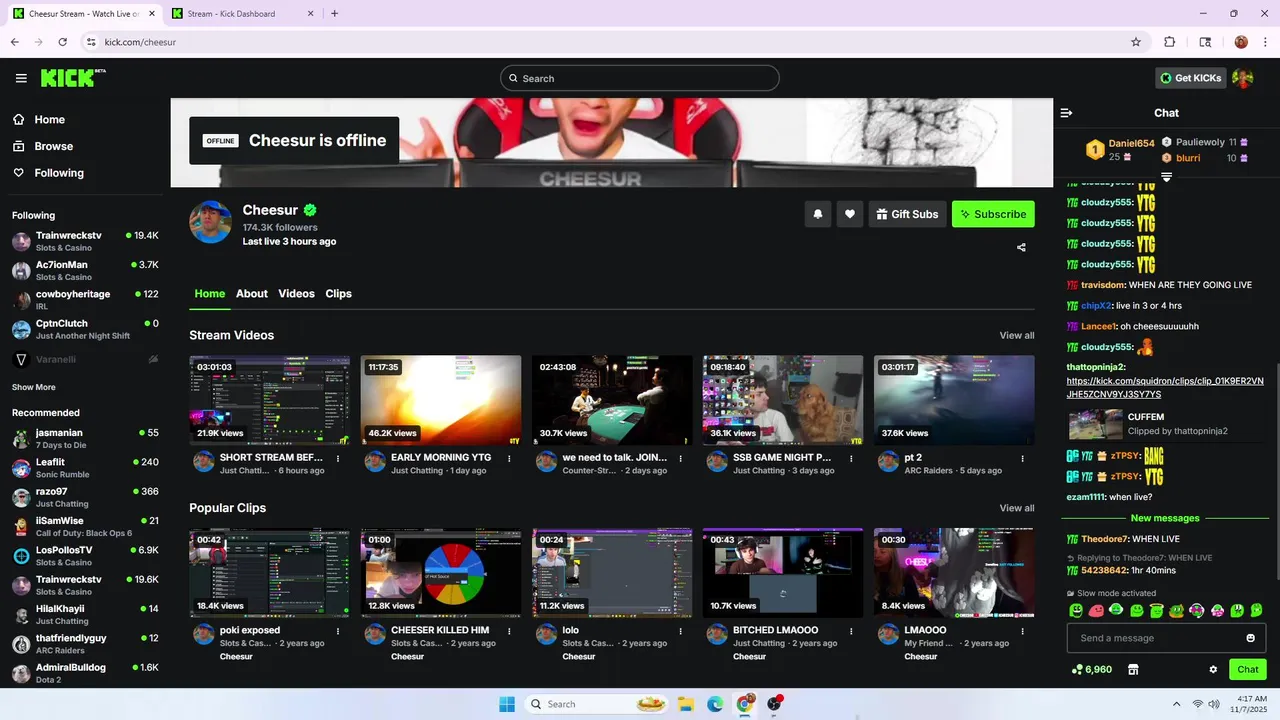
Task: Click the Gift Subs button
Action: pos(907,214)
